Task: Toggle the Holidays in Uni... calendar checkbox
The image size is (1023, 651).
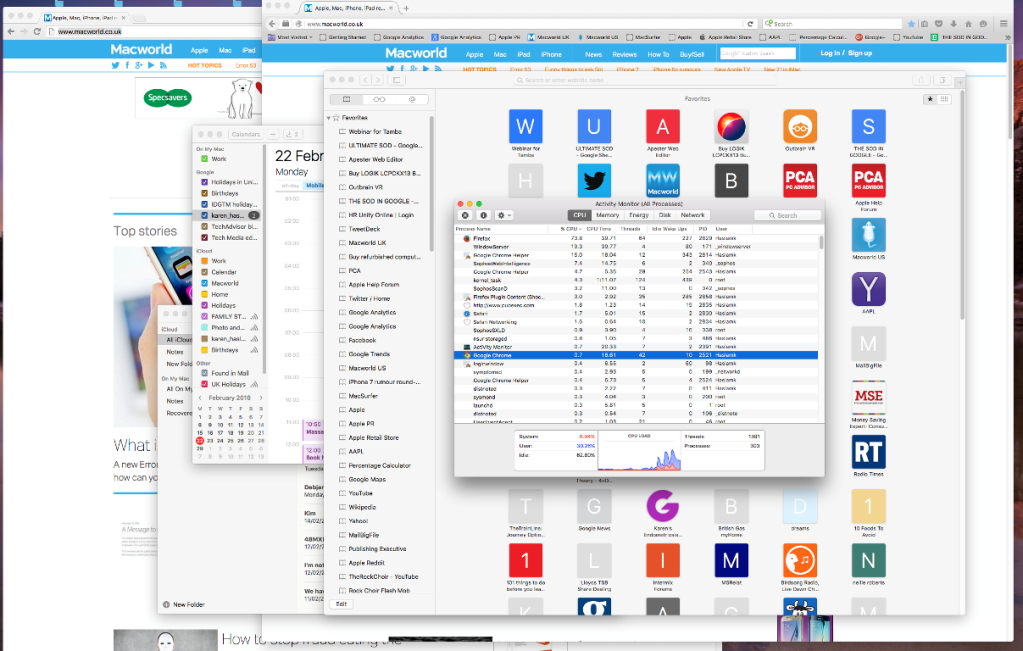Action: 204,182
